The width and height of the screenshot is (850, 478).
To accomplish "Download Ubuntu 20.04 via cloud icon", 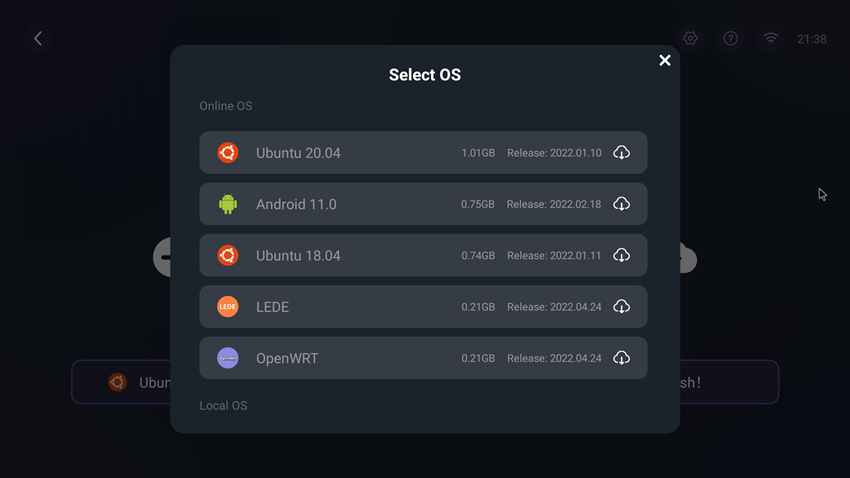I will (x=621, y=152).
